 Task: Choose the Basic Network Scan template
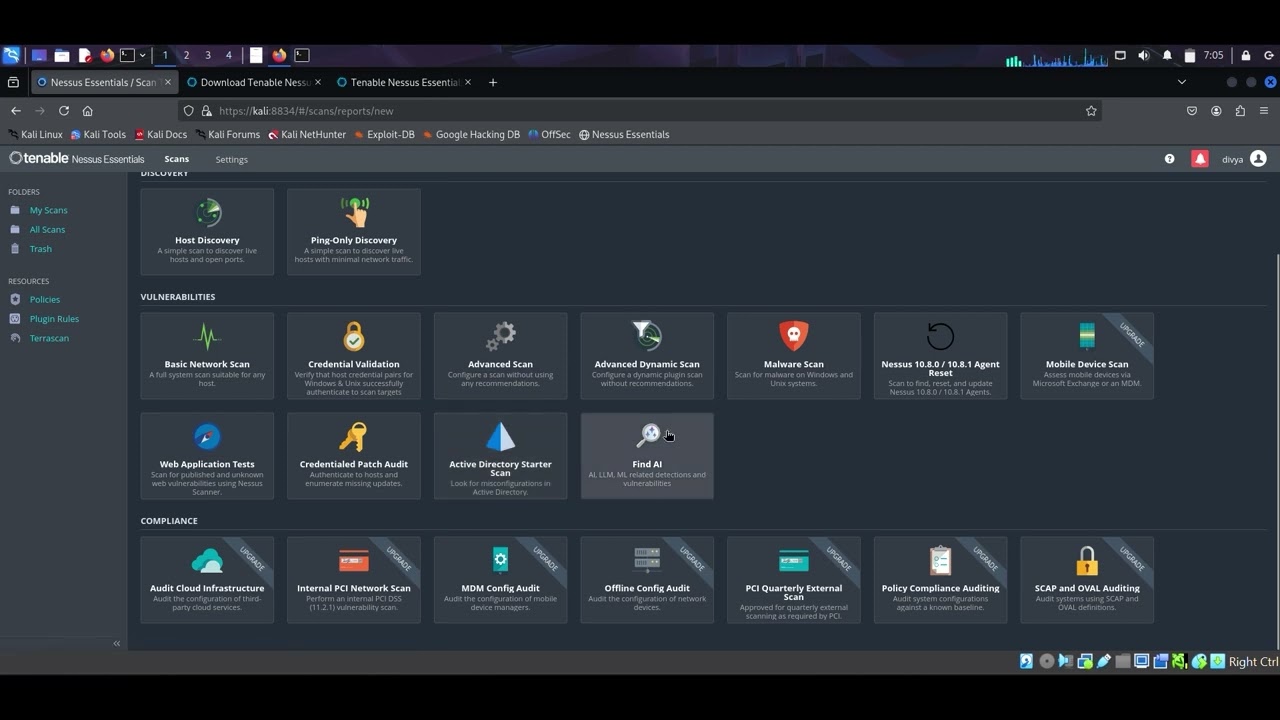[207, 356]
